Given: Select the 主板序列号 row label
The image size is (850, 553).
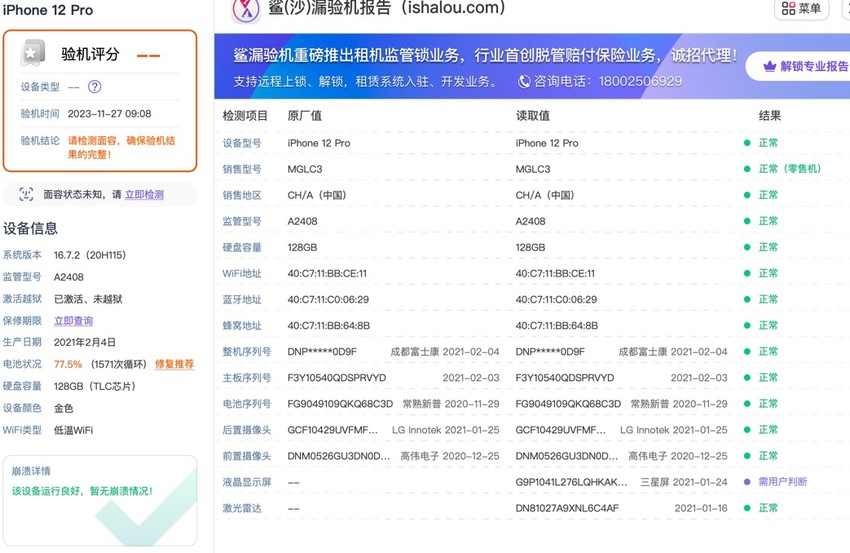Looking at the screenshot, I should [247, 377].
